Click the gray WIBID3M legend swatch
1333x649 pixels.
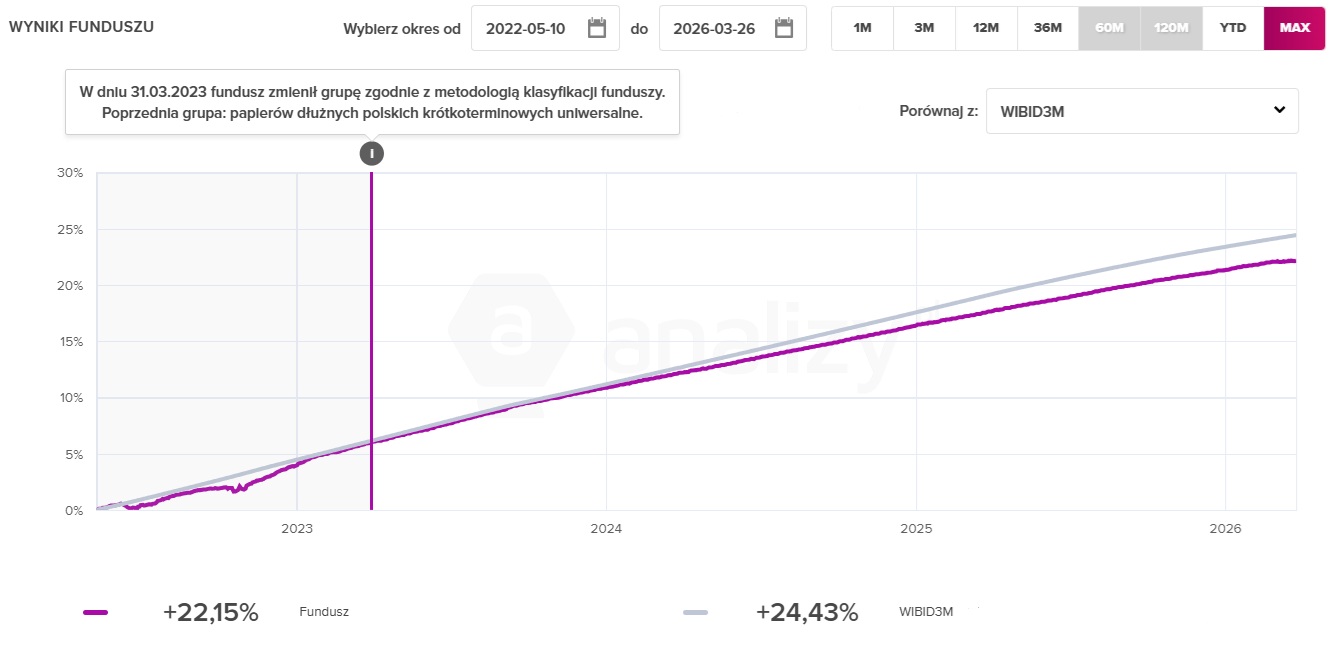click(695, 613)
